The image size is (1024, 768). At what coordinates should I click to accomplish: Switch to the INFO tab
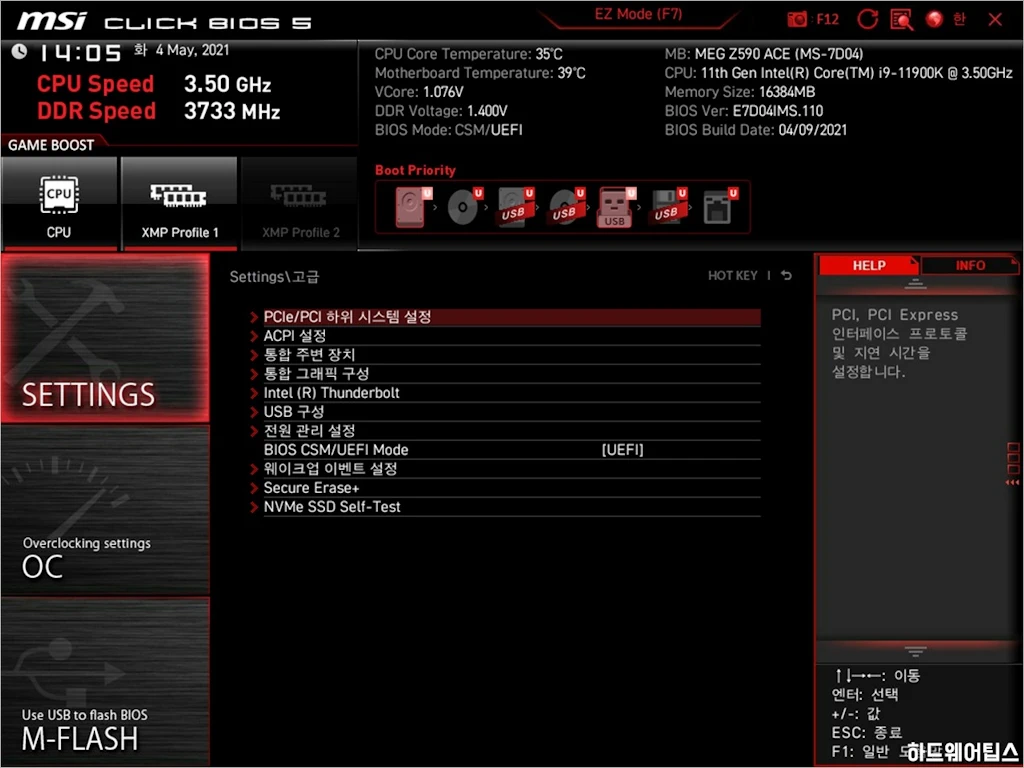click(970, 266)
